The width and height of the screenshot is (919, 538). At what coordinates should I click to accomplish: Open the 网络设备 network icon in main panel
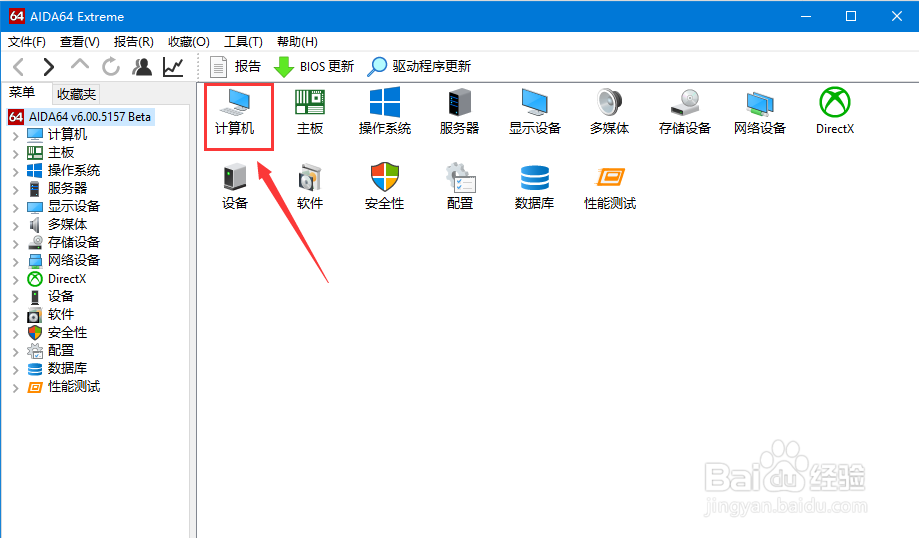click(x=760, y=113)
